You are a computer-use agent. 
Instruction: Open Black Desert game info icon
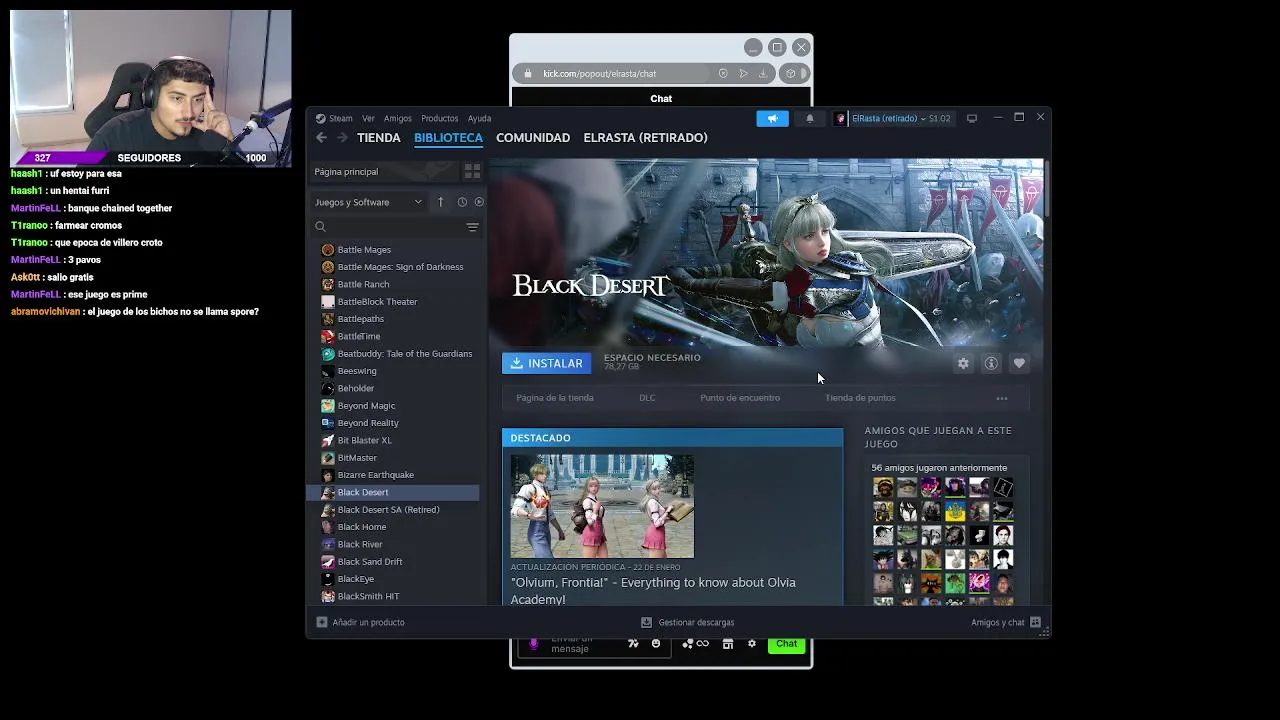pos(991,364)
